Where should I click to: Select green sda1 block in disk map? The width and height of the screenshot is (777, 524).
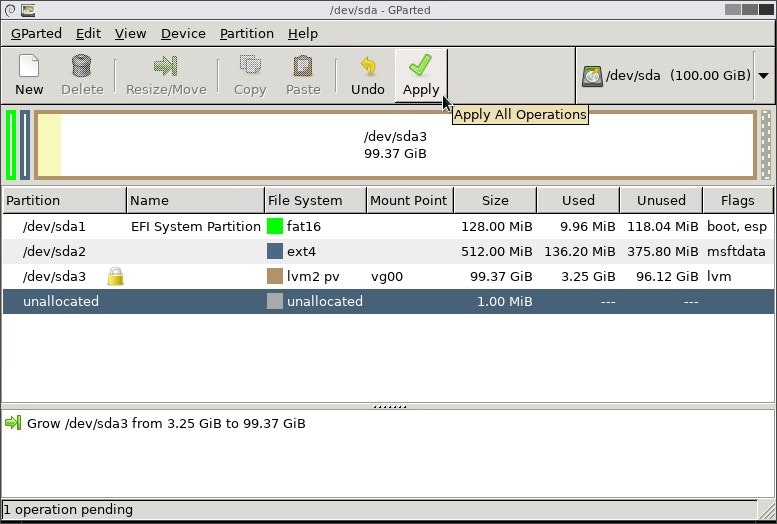pyautogui.click(x=11, y=145)
